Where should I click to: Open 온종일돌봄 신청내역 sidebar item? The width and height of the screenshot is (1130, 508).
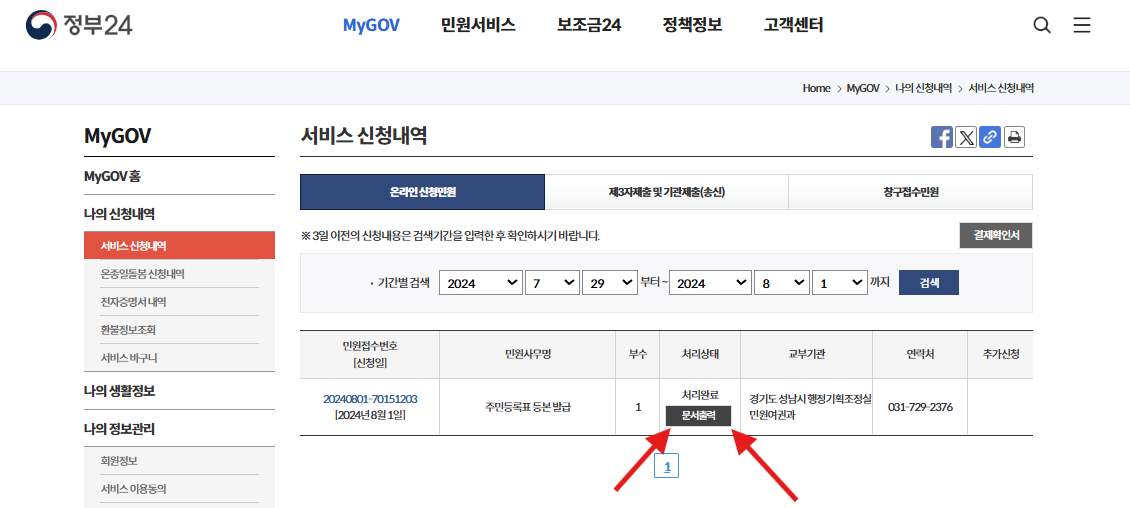click(143, 274)
